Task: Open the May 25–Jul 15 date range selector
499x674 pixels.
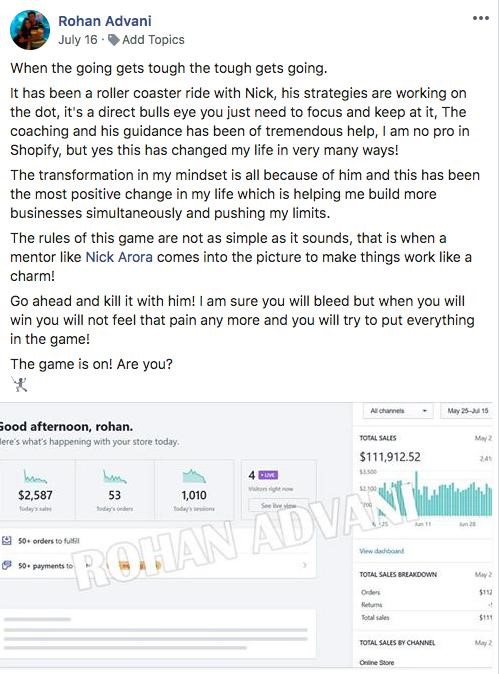Action: point(467,411)
